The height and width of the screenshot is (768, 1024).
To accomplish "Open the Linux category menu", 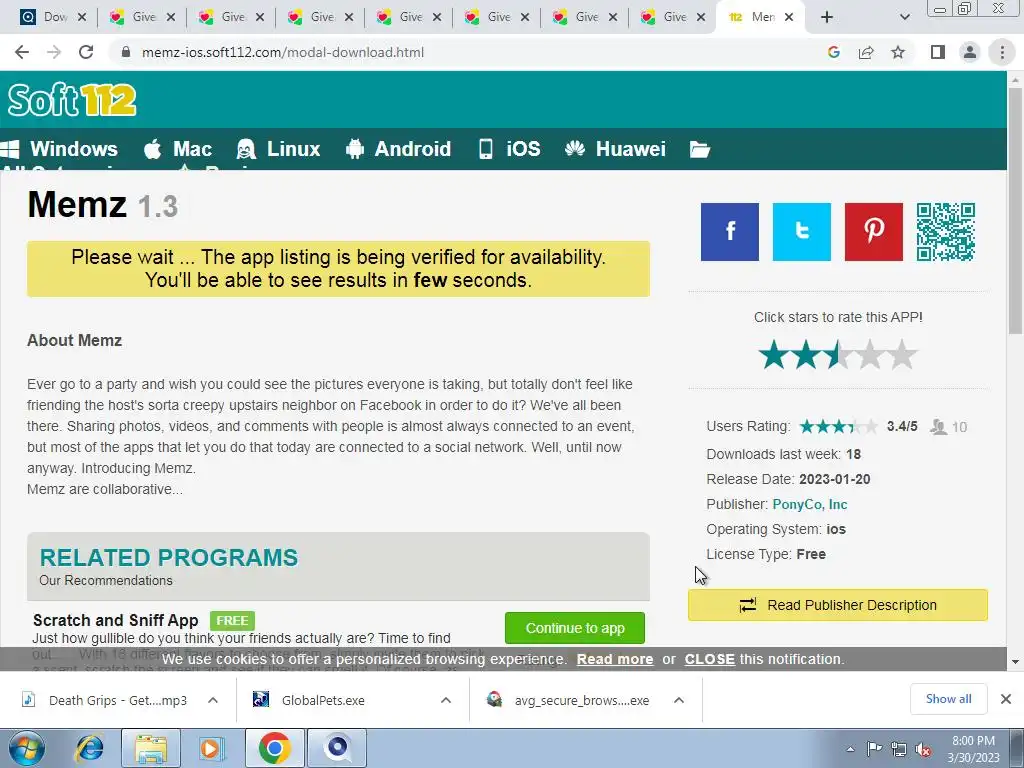I will coord(278,149).
